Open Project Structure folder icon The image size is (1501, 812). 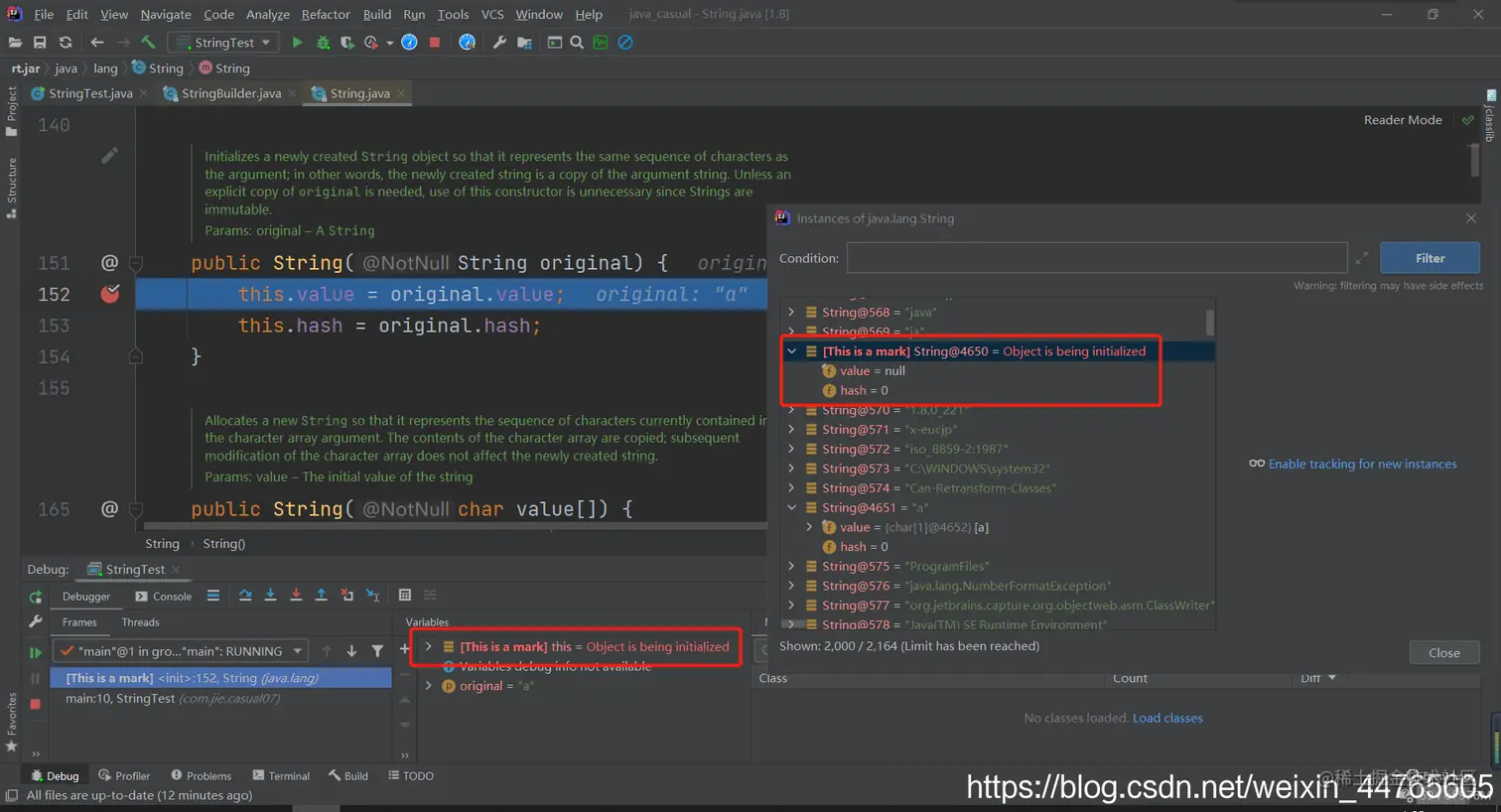[x=525, y=43]
